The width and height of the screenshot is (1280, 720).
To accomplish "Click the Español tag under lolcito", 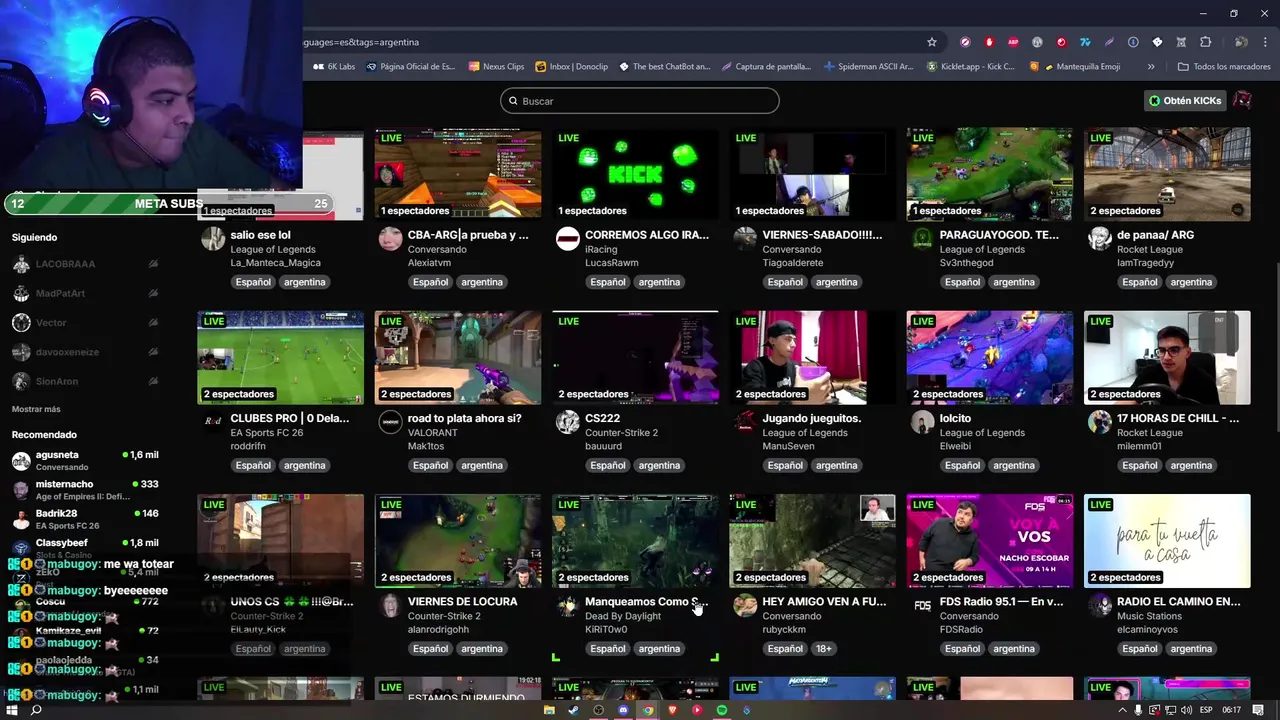I will [962, 465].
